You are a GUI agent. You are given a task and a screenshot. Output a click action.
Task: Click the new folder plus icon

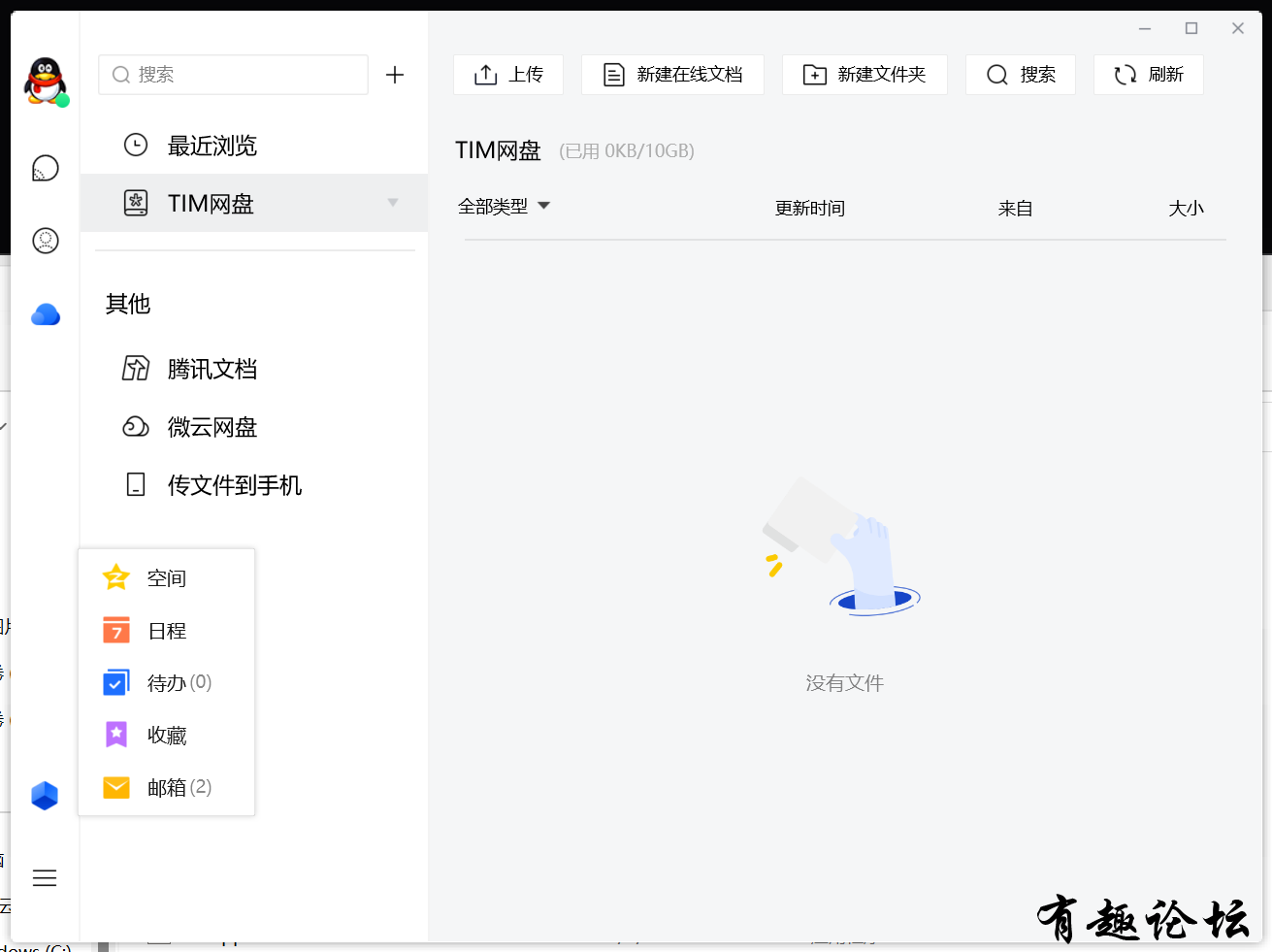[x=815, y=75]
